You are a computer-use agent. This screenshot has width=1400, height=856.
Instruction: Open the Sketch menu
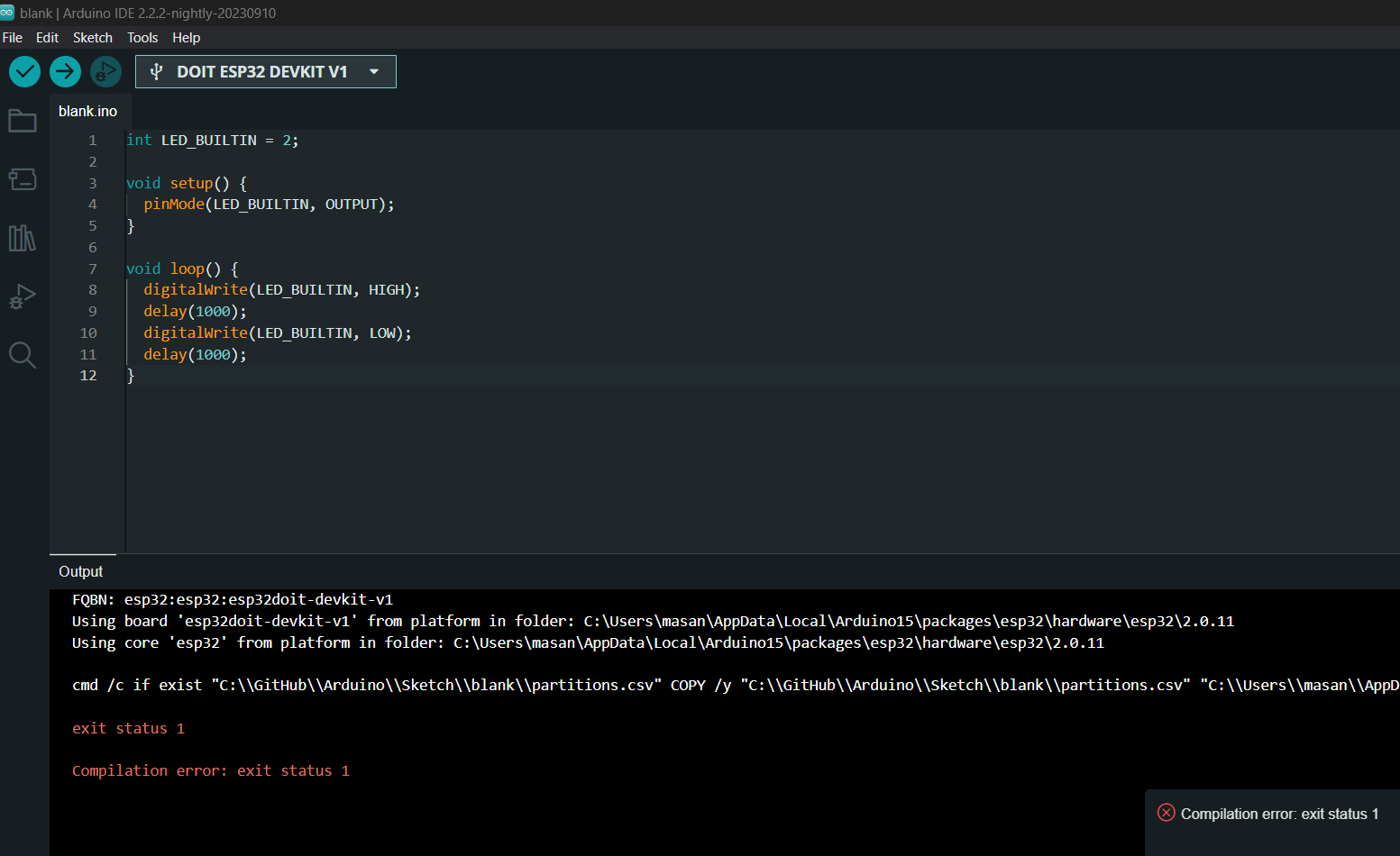pos(93,38)
